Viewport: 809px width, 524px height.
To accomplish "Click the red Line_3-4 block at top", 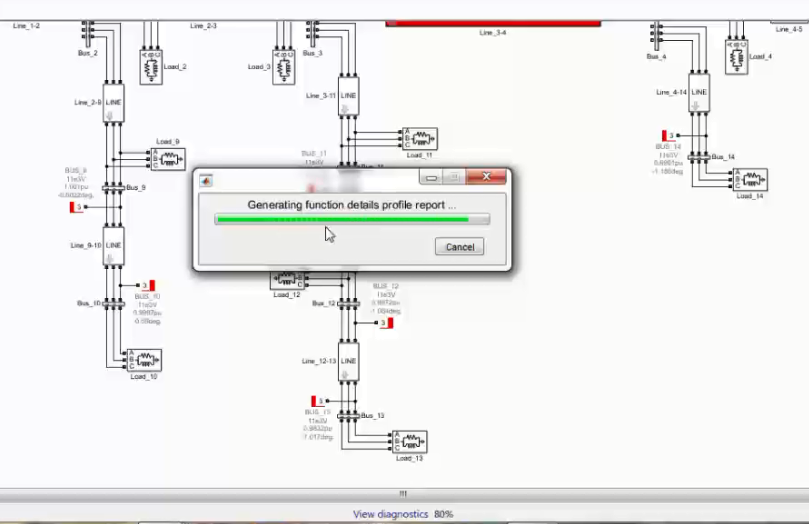I will coord(492,22).
